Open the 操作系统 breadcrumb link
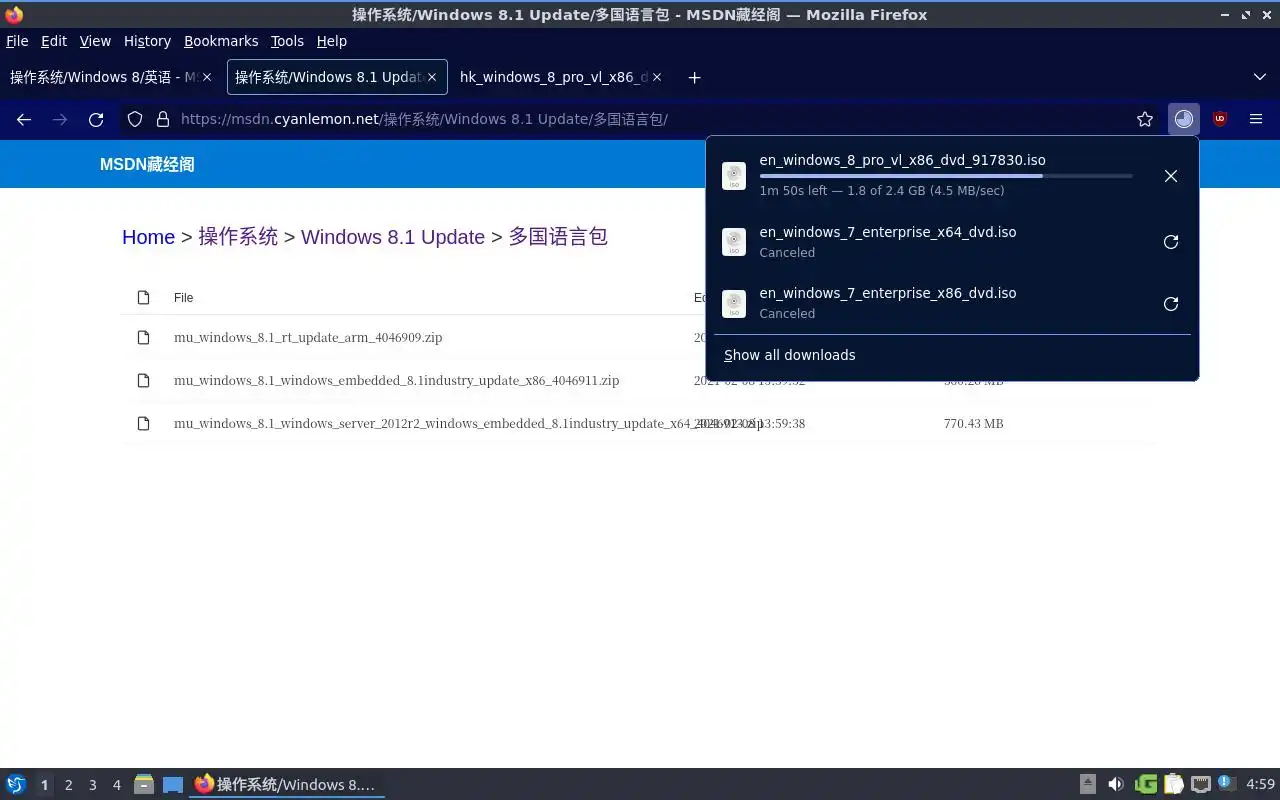The width and height of the screenshot is (1280, 800). click(x=238, y=237)
